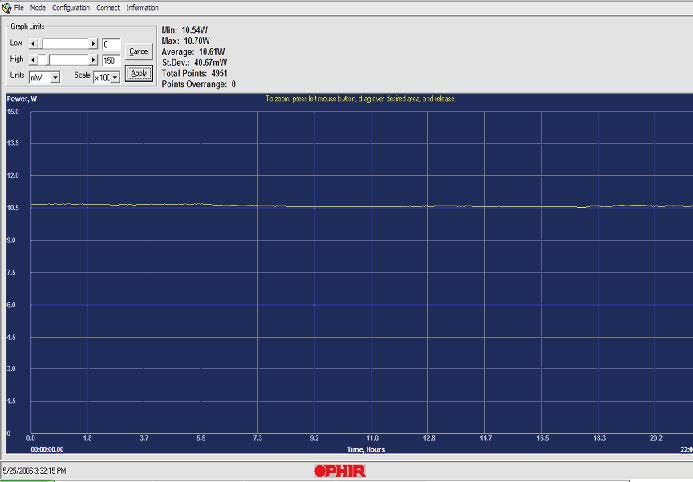Click the High limit slider track
Viewport: 693px width, 482px height.
(x=72, y=60)
